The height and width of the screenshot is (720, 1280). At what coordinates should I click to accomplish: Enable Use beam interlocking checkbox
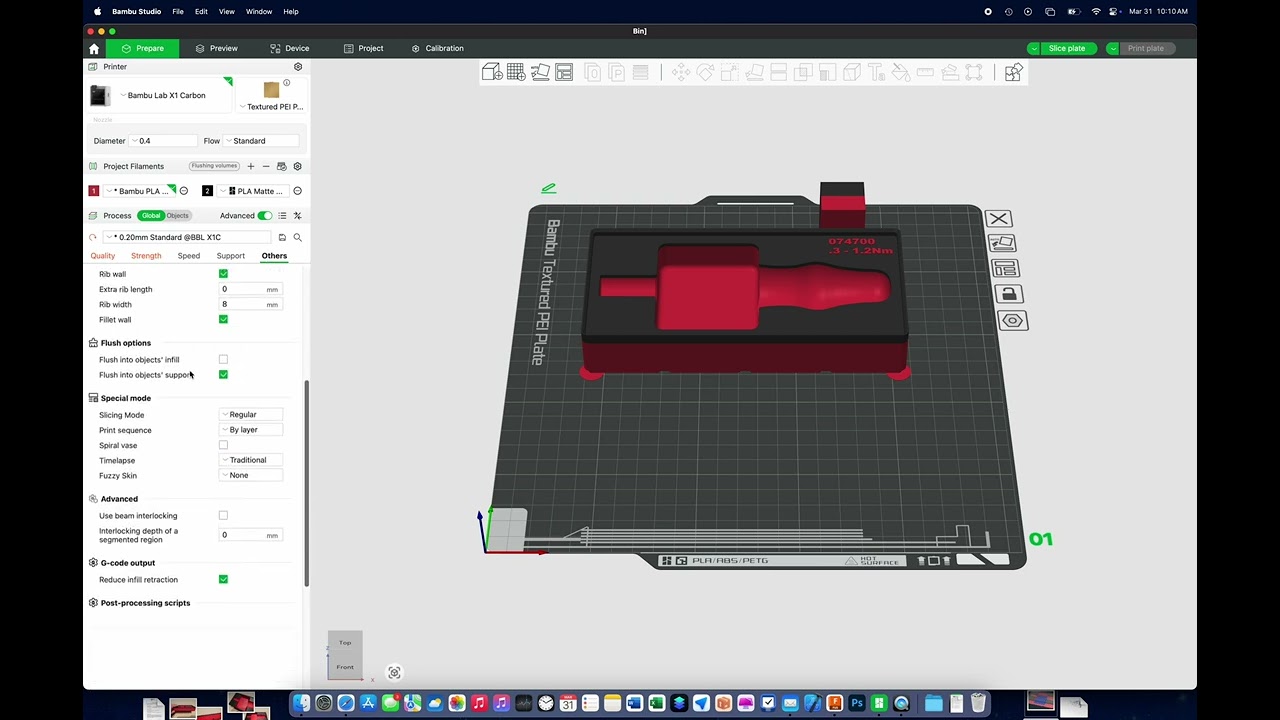tap(223, 515)
